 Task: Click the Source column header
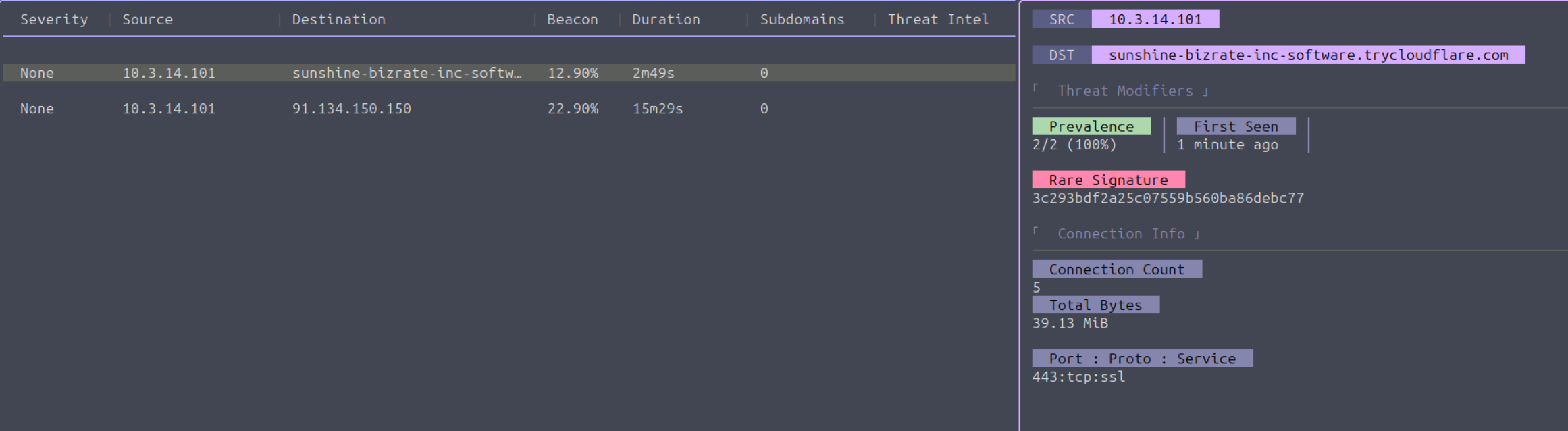(147, 20)
